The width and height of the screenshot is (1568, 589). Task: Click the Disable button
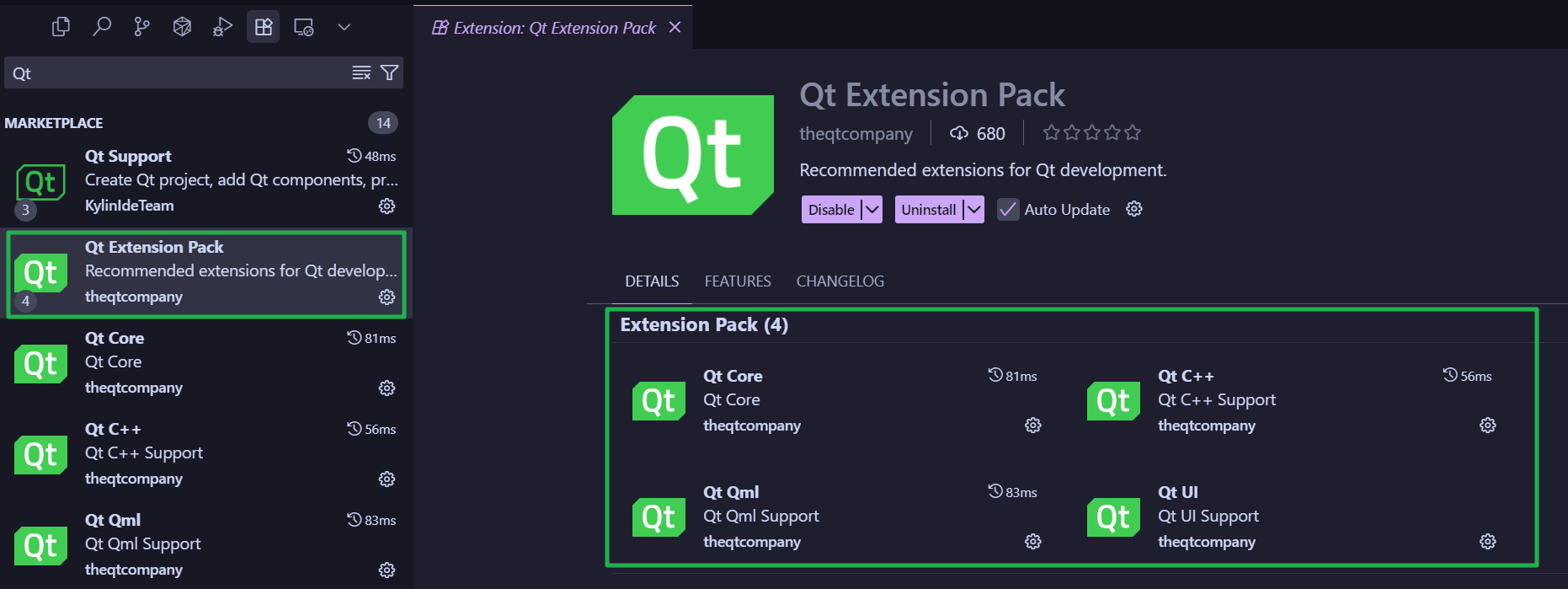(829, 209)
